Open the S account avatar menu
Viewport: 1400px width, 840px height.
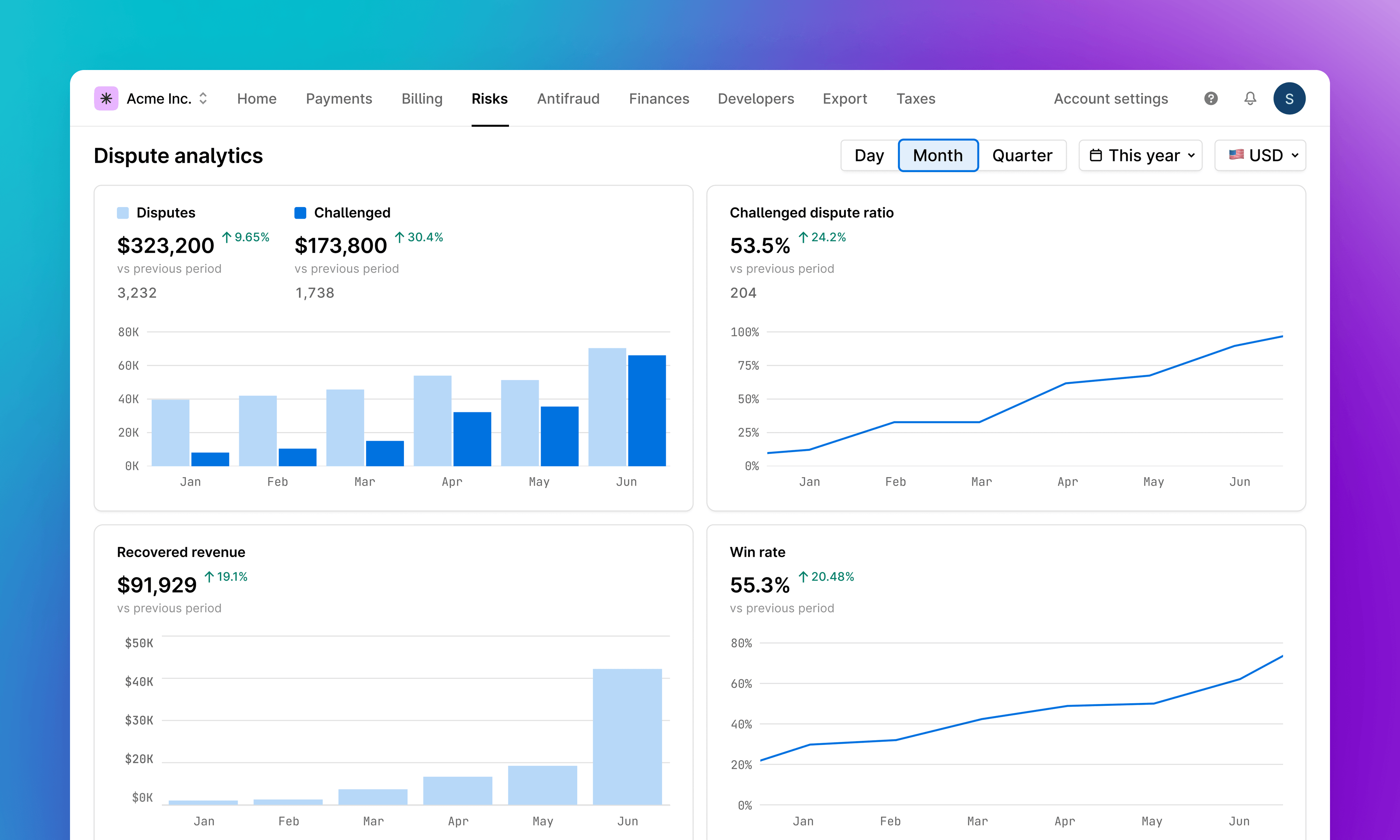(x=1290, y=98)
